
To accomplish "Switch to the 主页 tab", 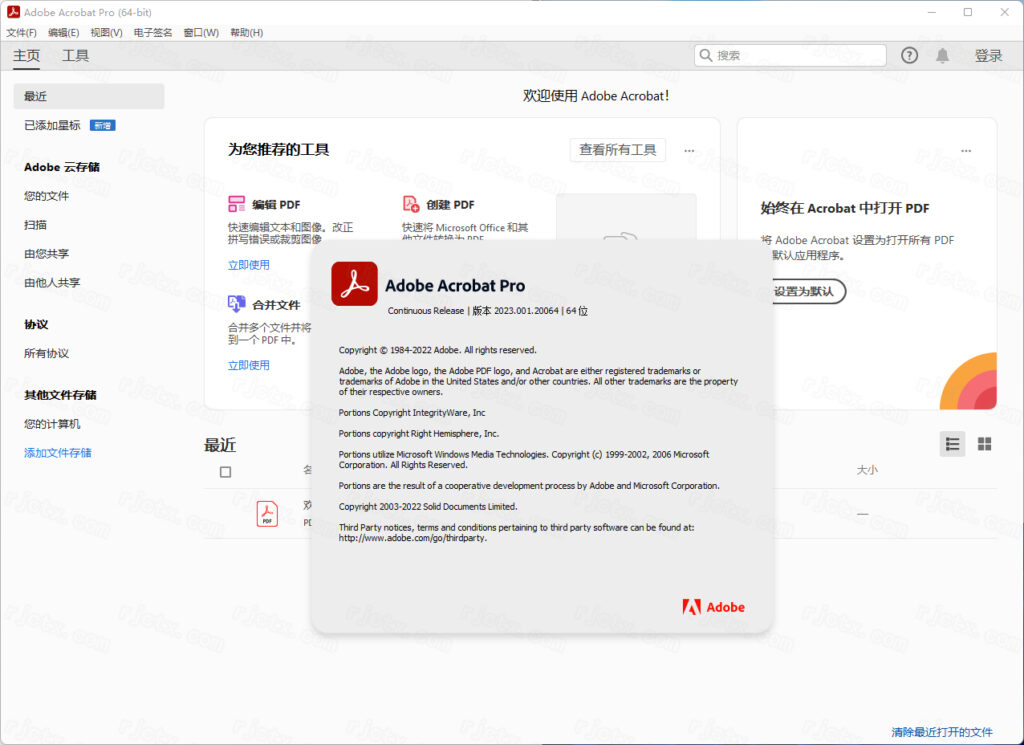I will pos(27,55).
